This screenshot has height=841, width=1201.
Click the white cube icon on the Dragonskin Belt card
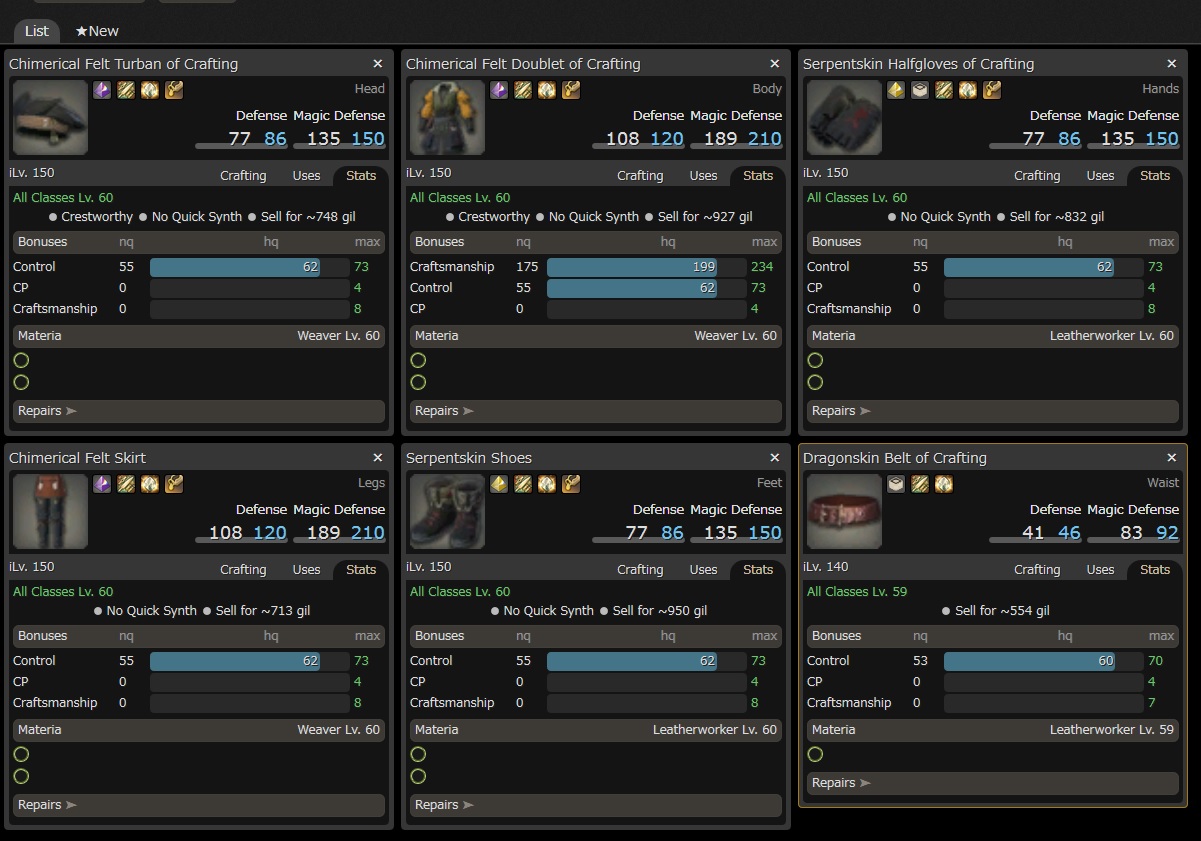[x=896, y=484]
